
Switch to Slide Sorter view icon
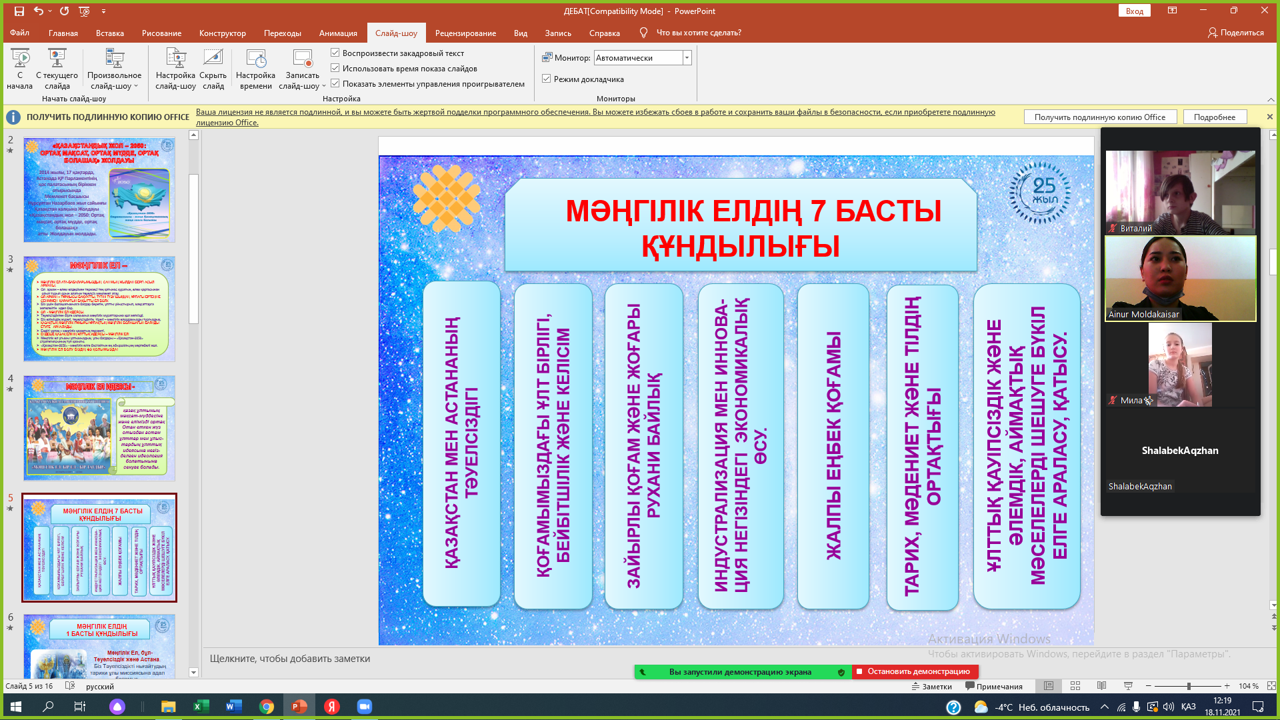[1075, 687]
